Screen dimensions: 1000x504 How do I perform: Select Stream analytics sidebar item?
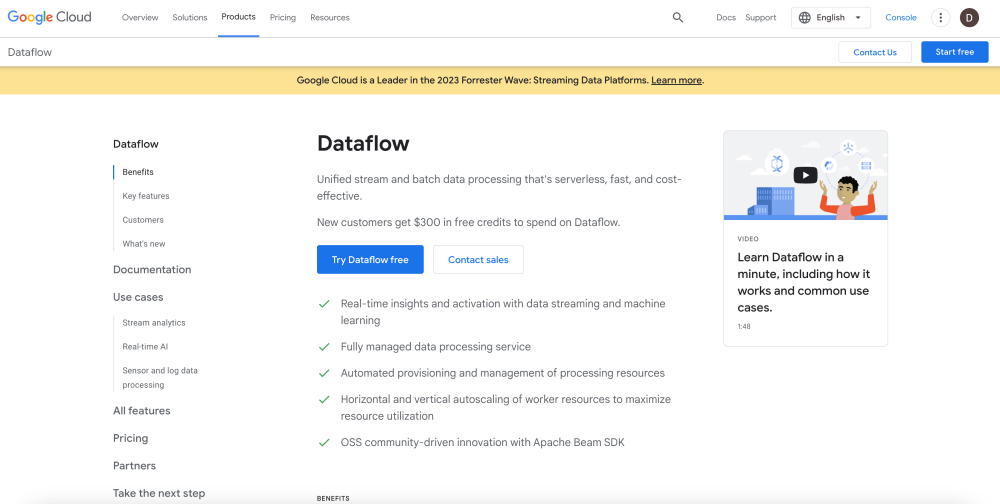(154, 323)
